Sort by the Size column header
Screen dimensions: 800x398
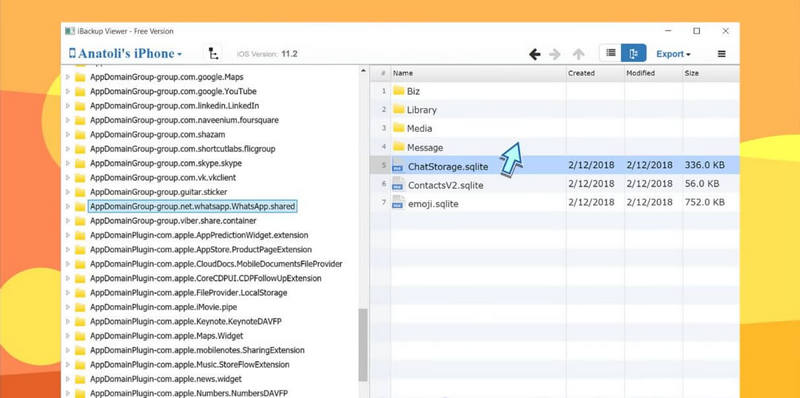pyautogui.click(x=710, y=73)
